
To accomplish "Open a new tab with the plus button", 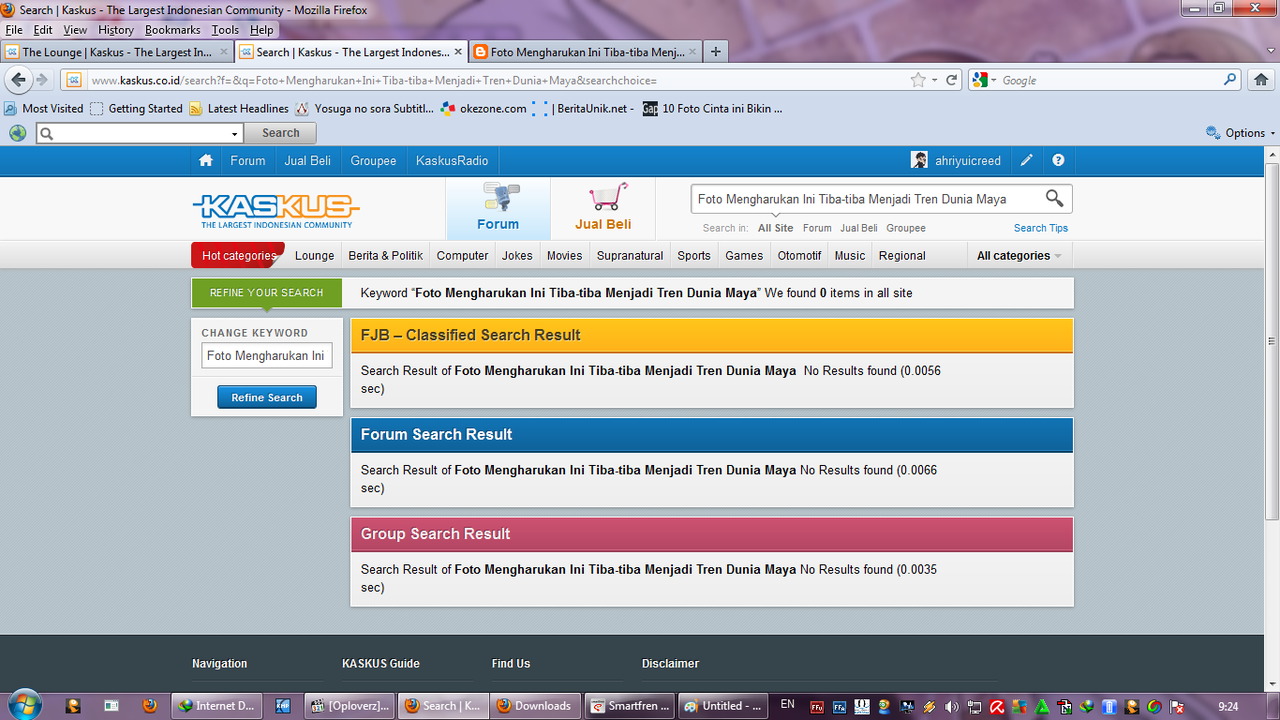I will [x=716, y=52].
